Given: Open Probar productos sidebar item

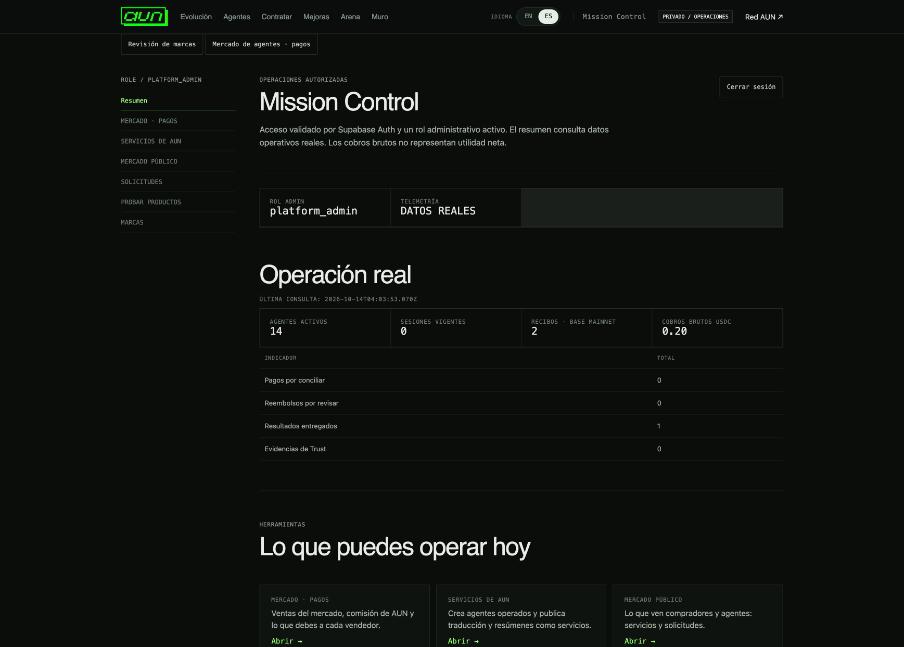Looking at the screenshot, I should pyautogui.click(x=178, y=202).
